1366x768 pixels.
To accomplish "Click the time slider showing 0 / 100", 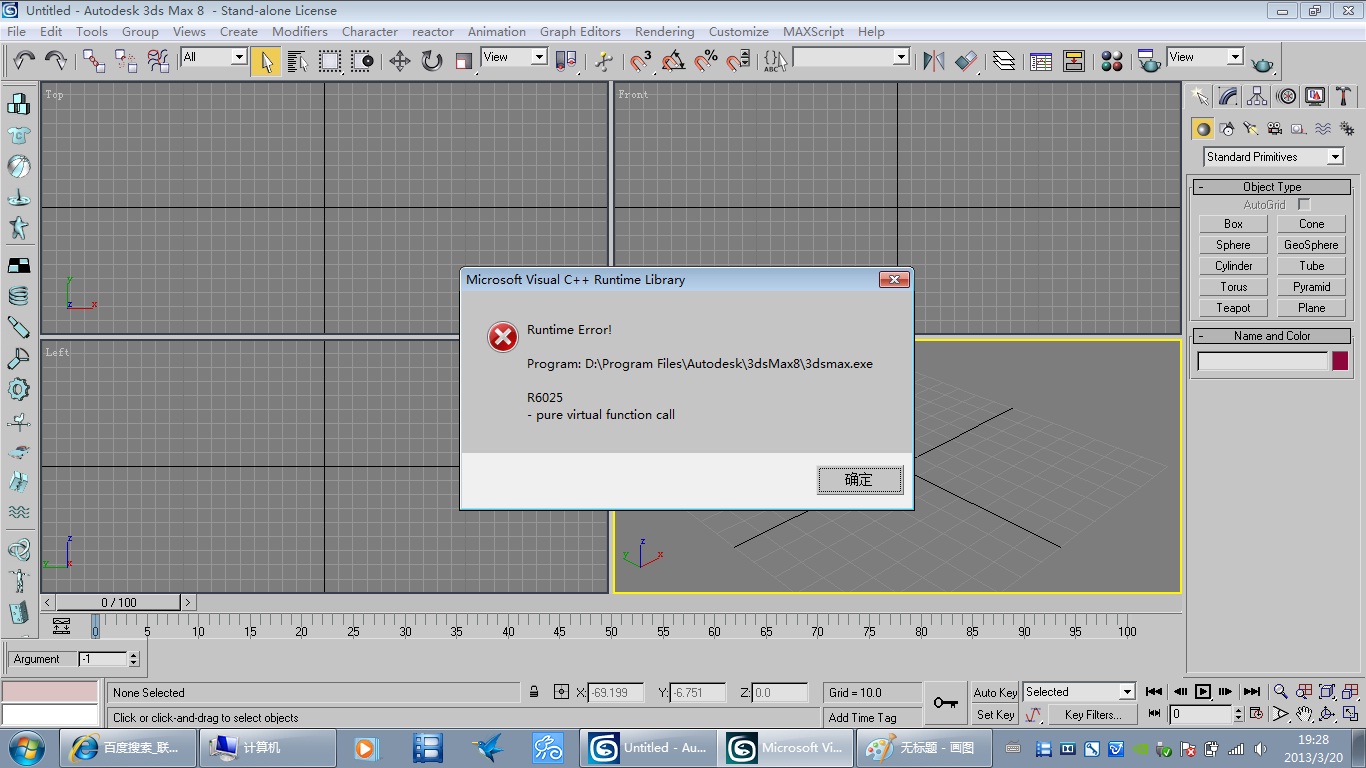I will [119, 602].
